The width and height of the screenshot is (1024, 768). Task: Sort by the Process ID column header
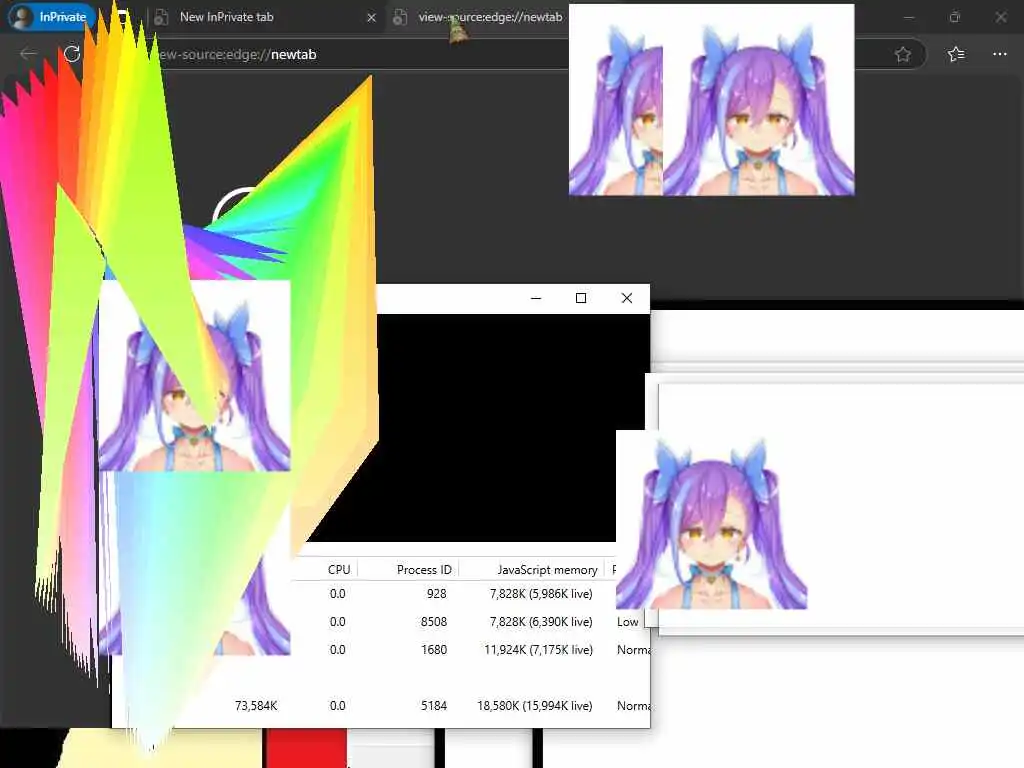click(x=424, y=569)
